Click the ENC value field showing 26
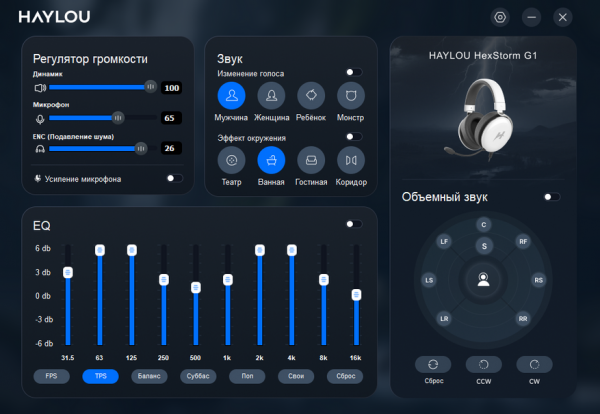This screenshot has width=600, height=414. click(171, 148)
